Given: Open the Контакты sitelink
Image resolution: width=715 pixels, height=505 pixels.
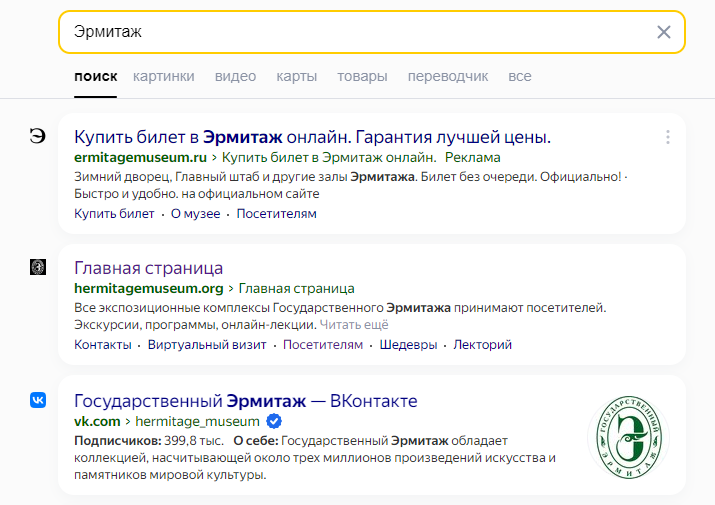Looking at the screenshot, I should coord(103,344).
